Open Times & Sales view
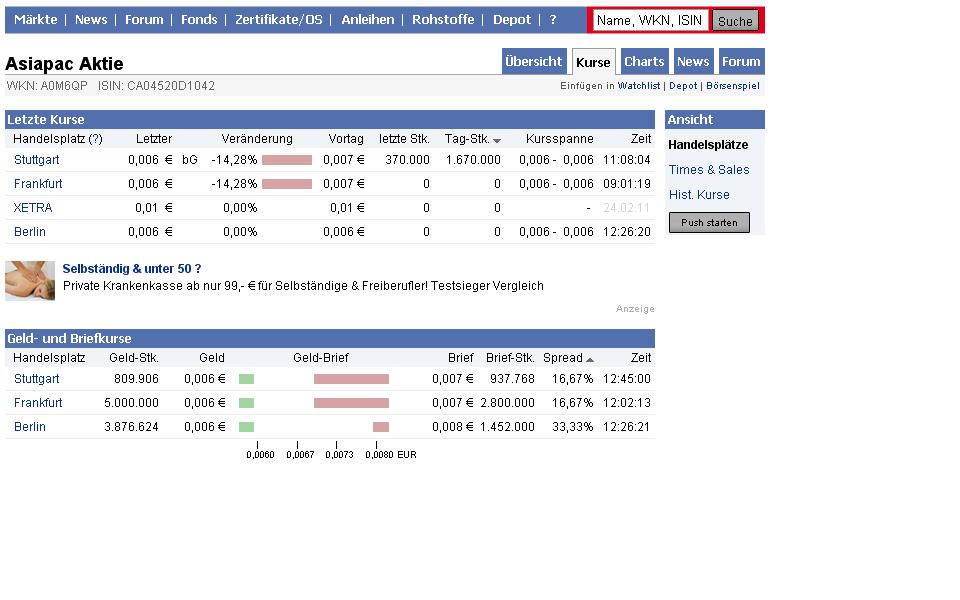This screenshot has width=960, height=600. 708,169
